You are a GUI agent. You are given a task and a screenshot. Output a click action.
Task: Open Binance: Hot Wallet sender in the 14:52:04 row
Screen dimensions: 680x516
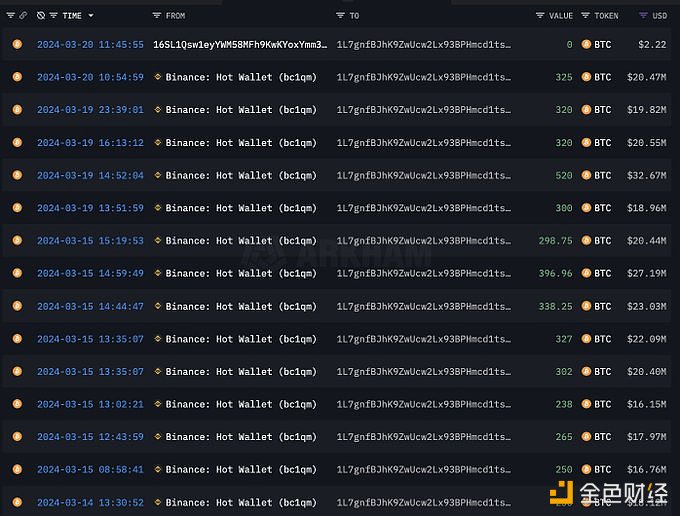click(241, 175)
